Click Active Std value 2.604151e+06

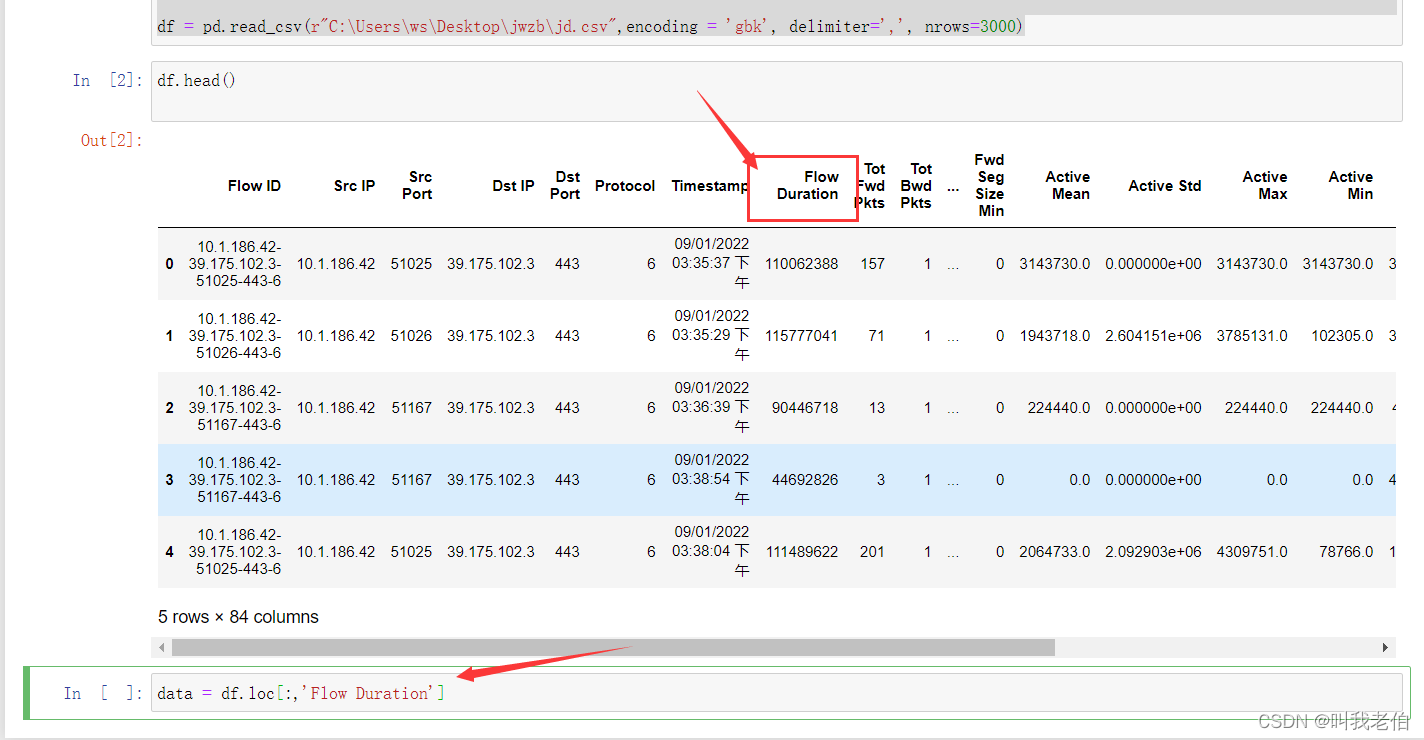pos(1153,336)
